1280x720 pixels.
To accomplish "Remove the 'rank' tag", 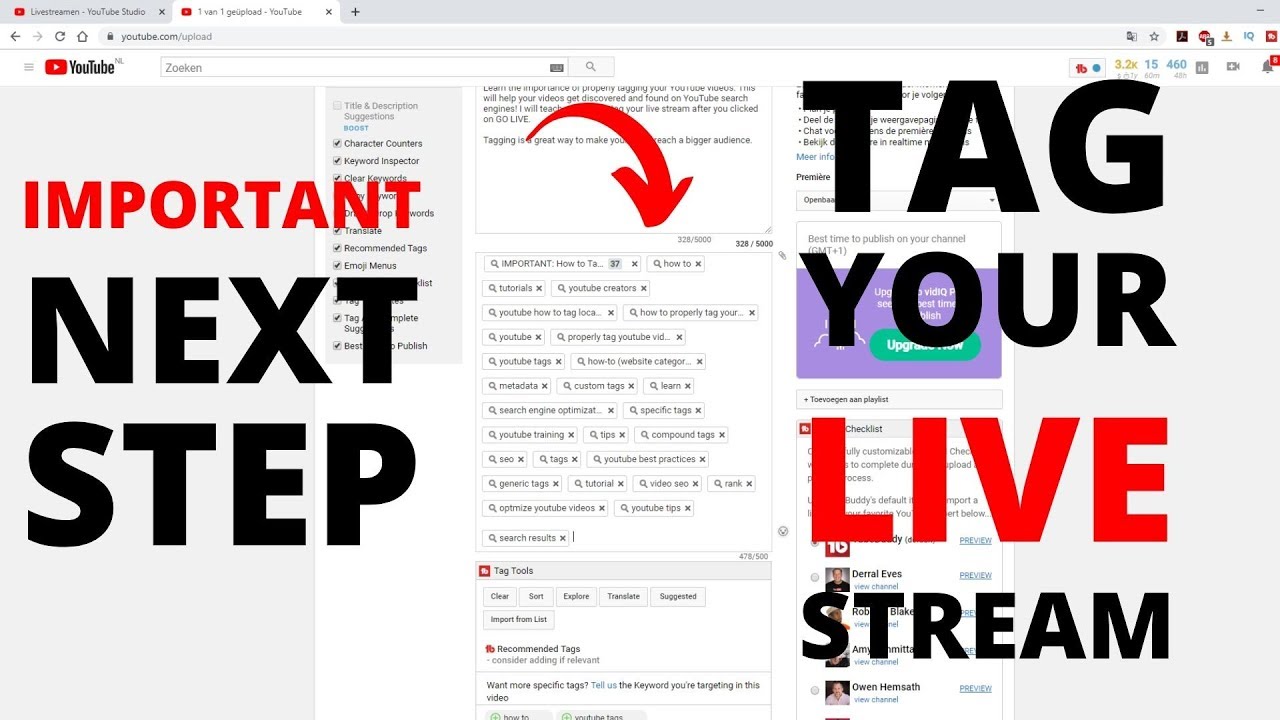I will [749, 484].
